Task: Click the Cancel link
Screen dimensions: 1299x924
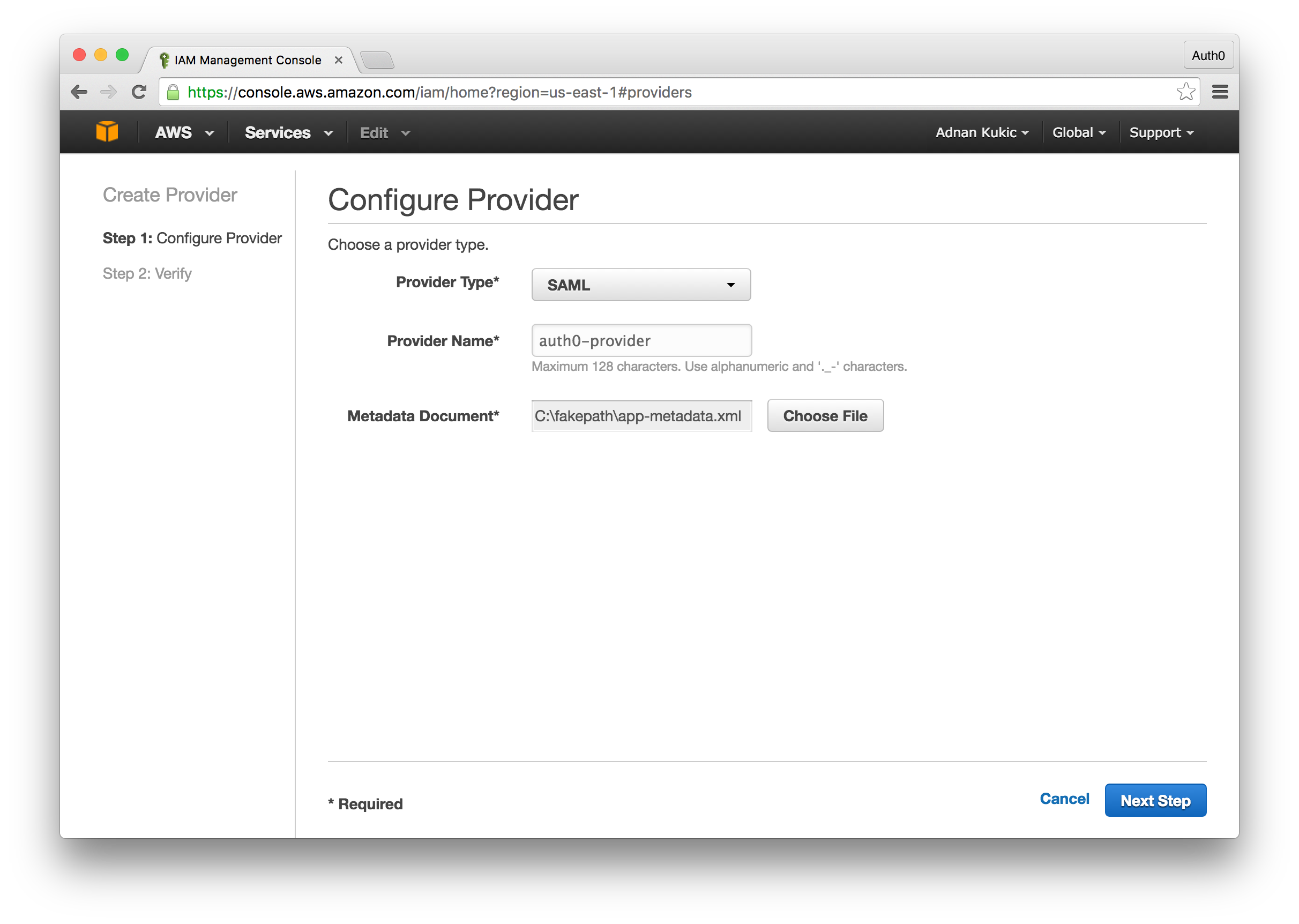Action: click(1064, 799)
